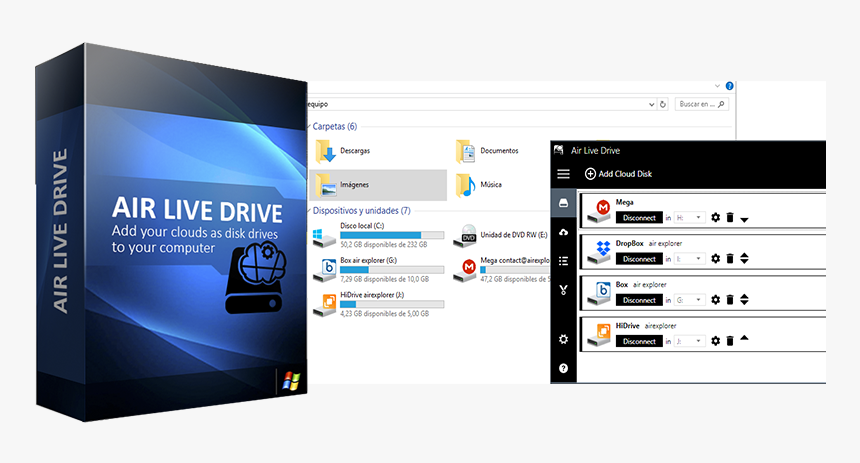Refresh the Explorer address bar

click(x=663, y=104)
